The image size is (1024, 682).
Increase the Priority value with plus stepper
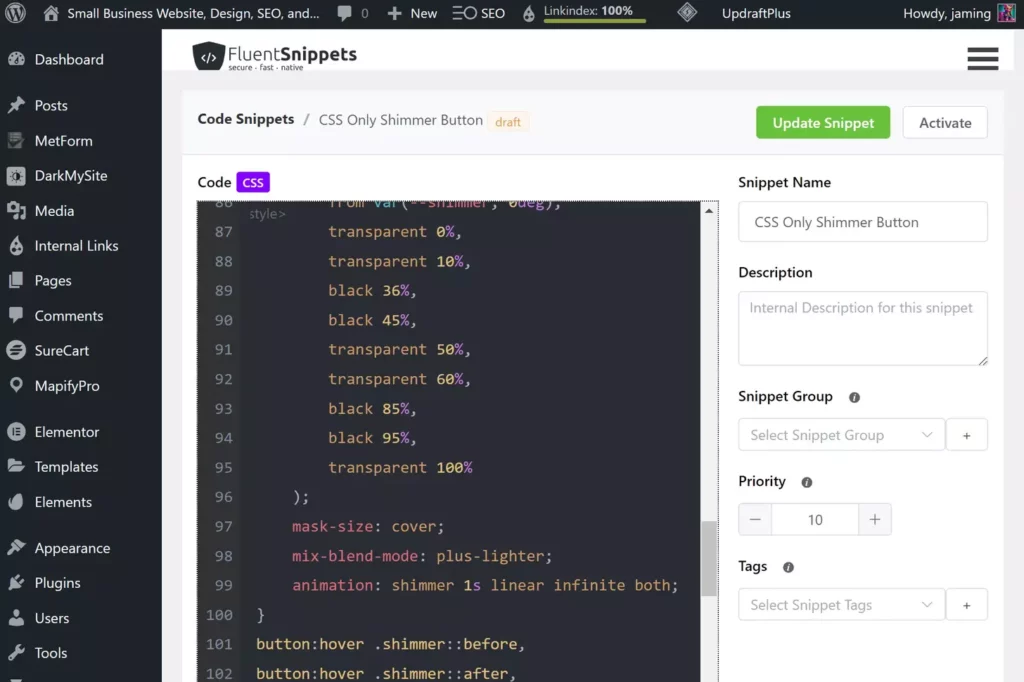click(x=875, y=519)
